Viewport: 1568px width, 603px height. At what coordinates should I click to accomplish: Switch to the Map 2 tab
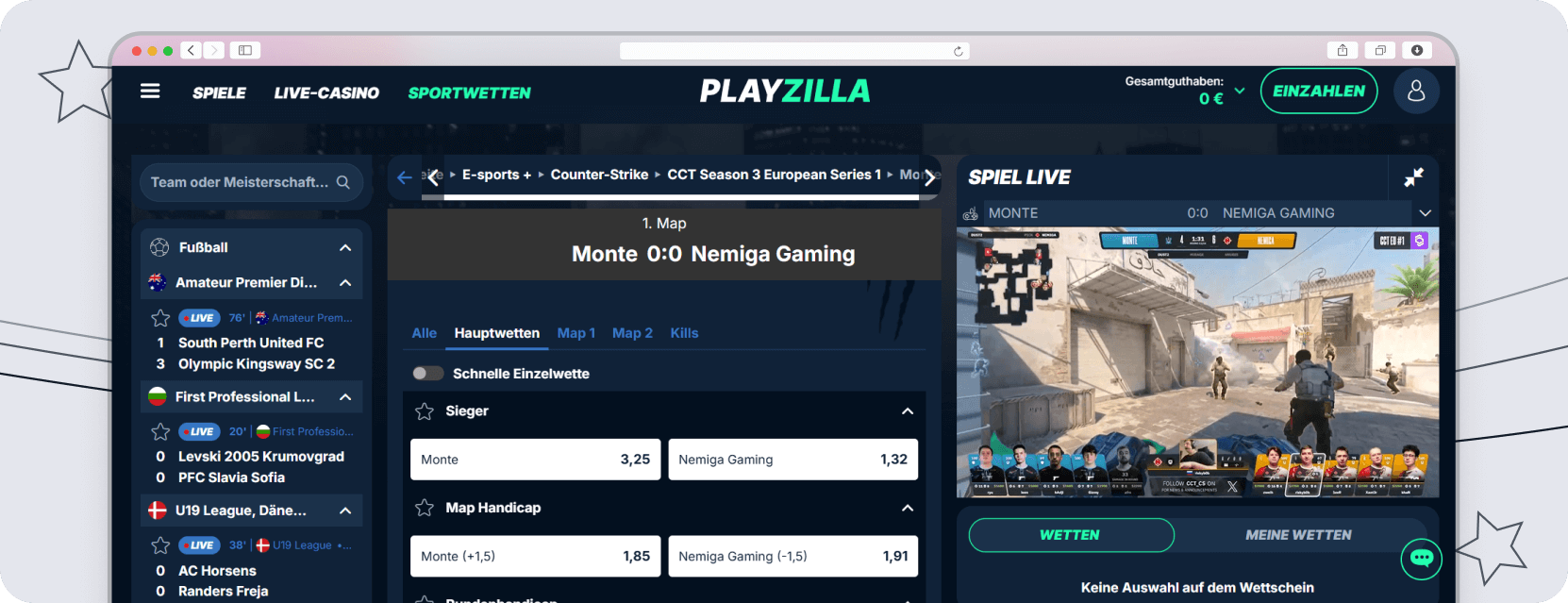(x=632, y=333)
